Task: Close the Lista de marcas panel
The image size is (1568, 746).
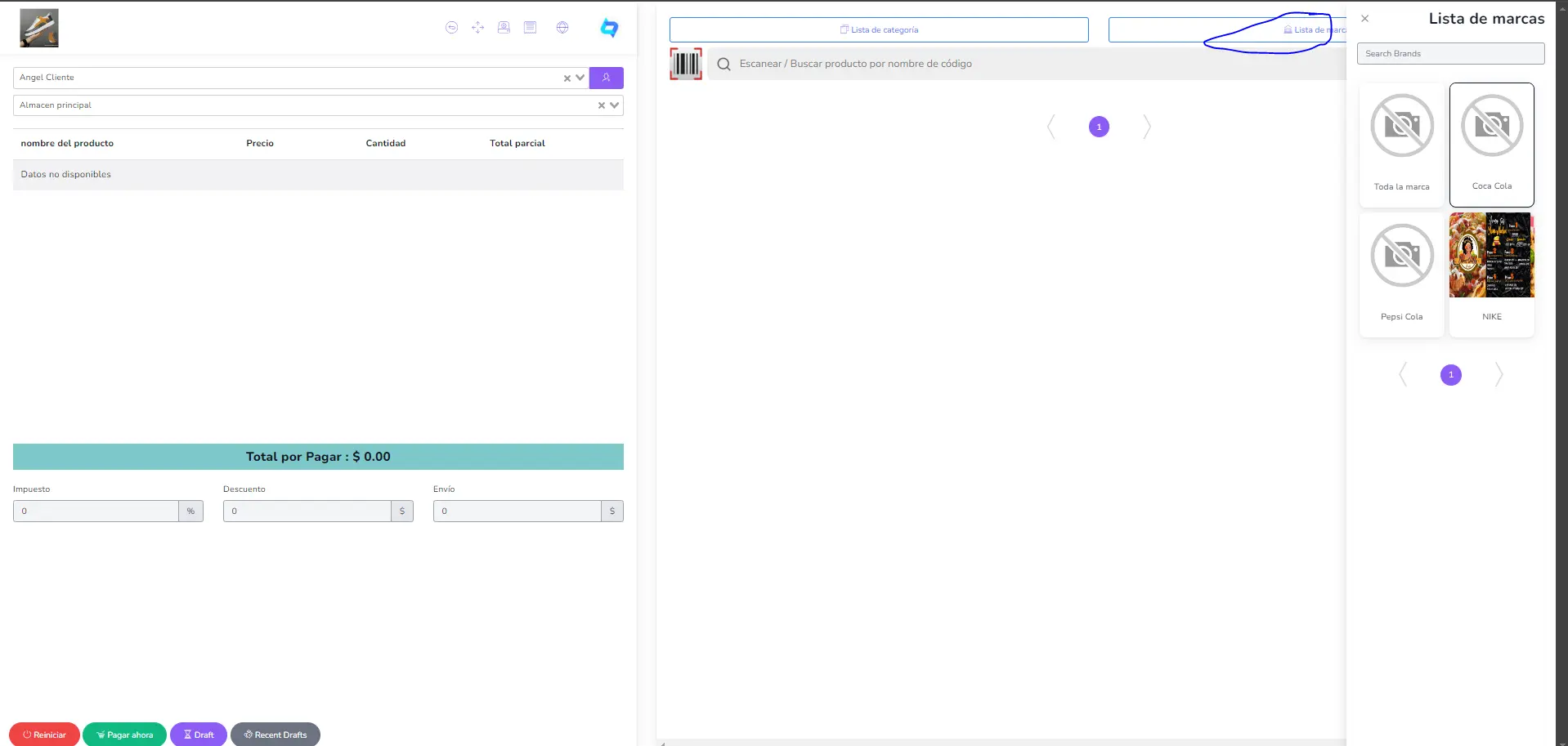Action: [1364, 19]
